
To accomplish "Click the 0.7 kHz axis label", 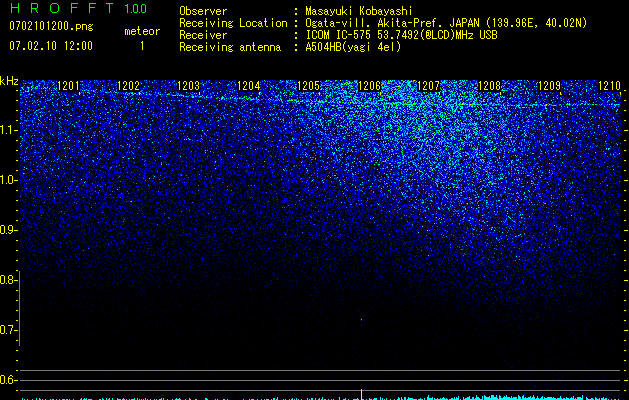I will pos(8,330).
